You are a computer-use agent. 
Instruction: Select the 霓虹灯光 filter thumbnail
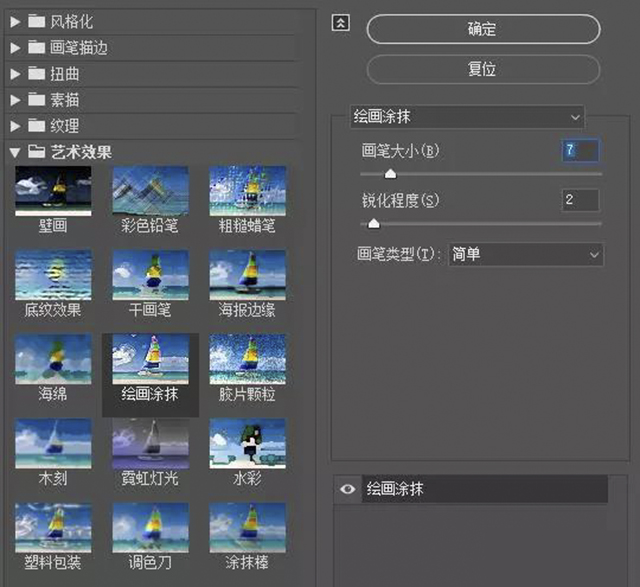point(150,444)
